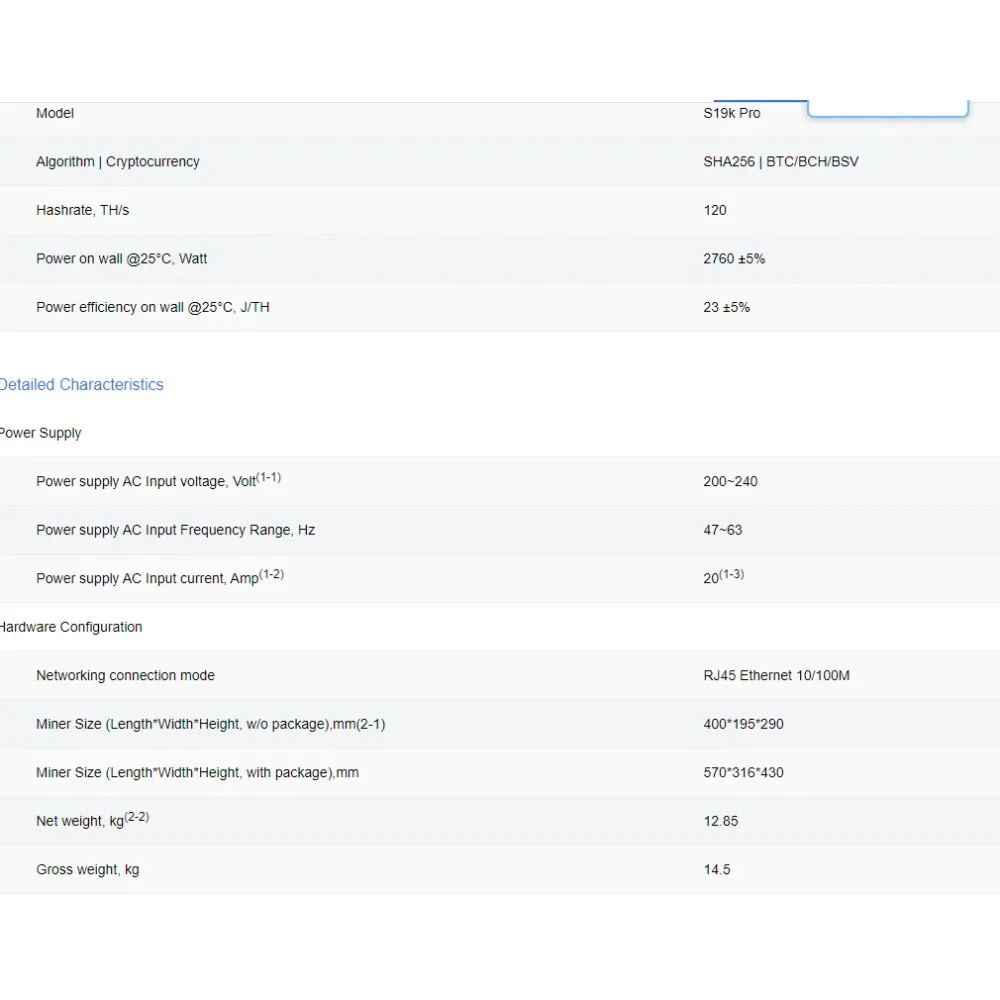
Task: Select the Algorithm | Cryptocurrency row label
Action: (117, 161)
